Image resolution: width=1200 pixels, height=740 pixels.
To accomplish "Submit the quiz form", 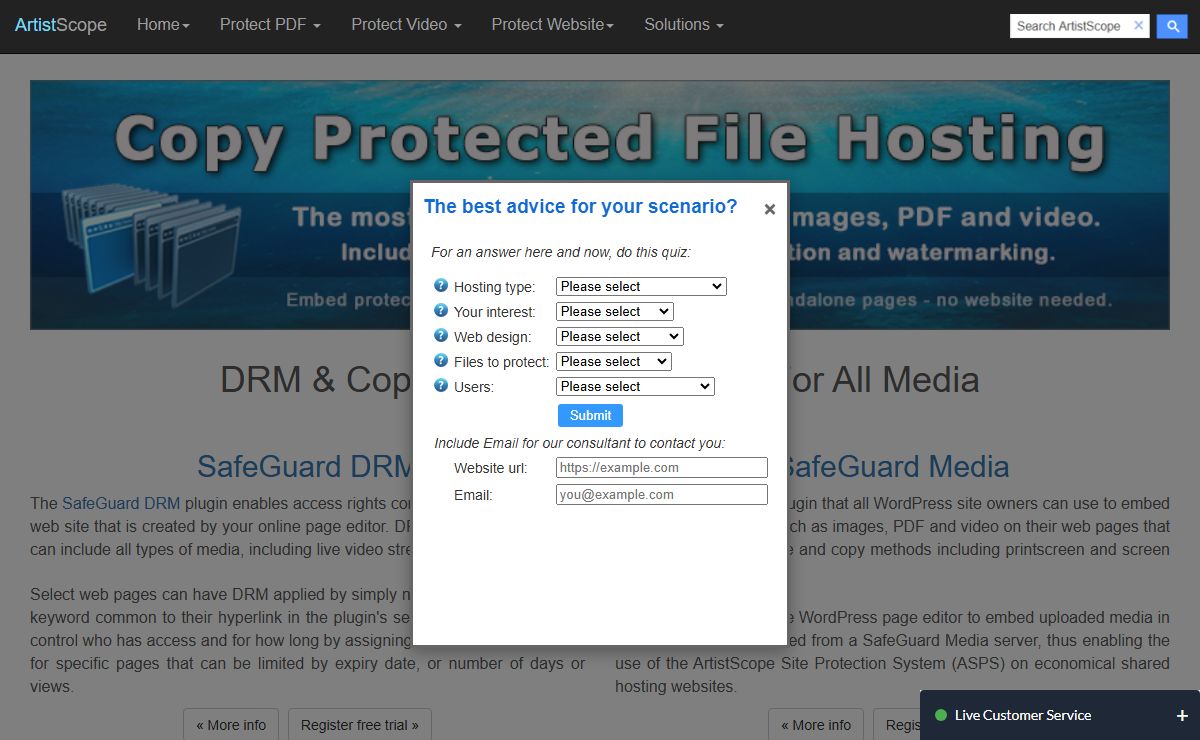I will [x=590, y=415].
